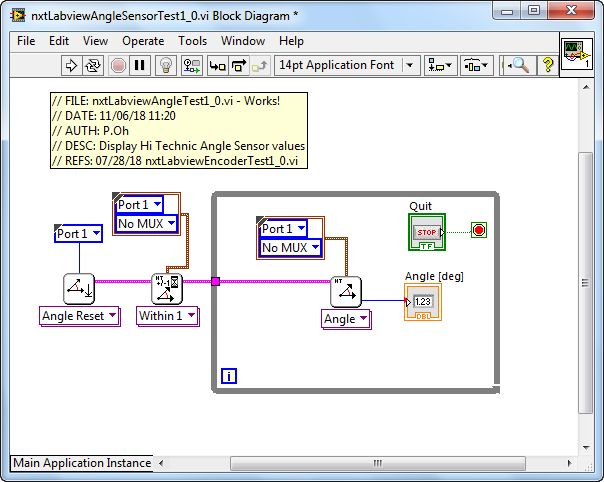Open the Edit menu

pyautogui.click(x=59, y=41)
